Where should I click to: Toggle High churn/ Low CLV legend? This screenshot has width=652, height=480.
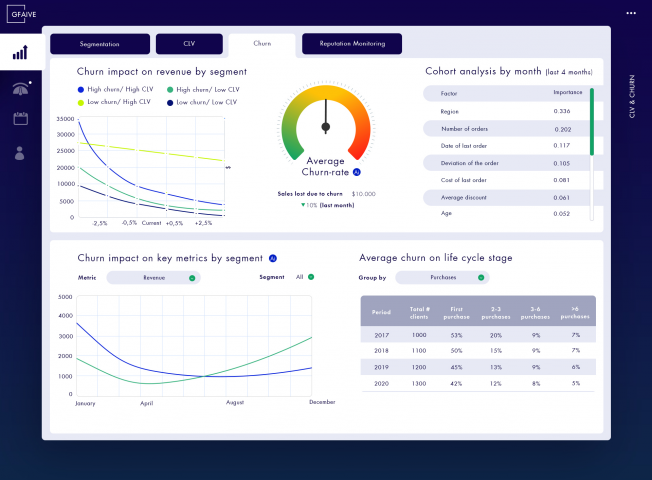[203, 89]
